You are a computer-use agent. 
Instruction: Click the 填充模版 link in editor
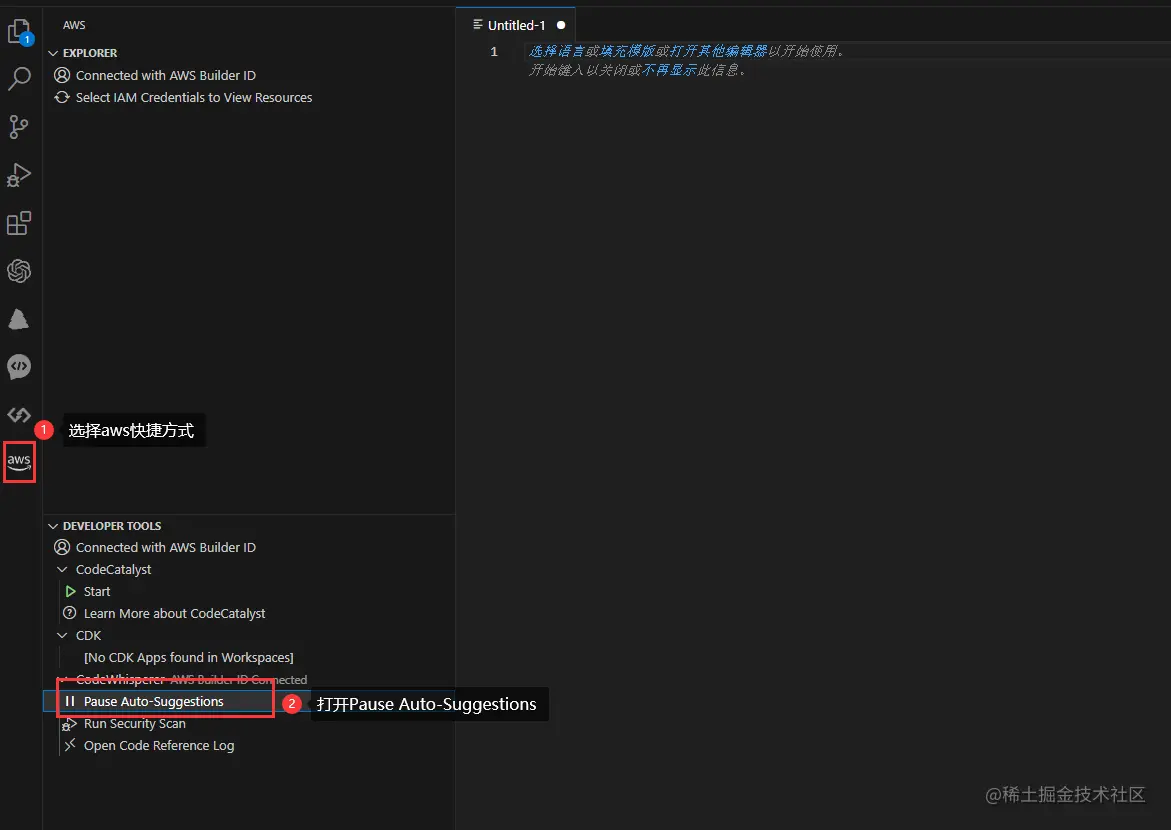627,51
